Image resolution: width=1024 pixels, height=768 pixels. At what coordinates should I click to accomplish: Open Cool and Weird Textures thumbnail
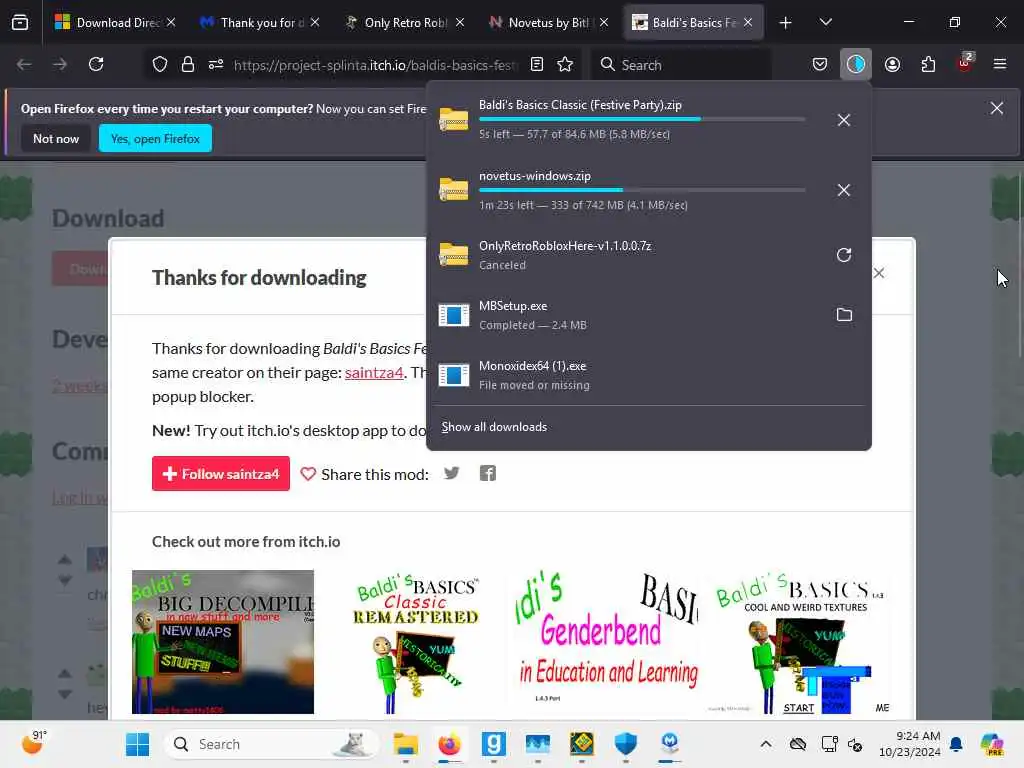(x=800, y=642)
